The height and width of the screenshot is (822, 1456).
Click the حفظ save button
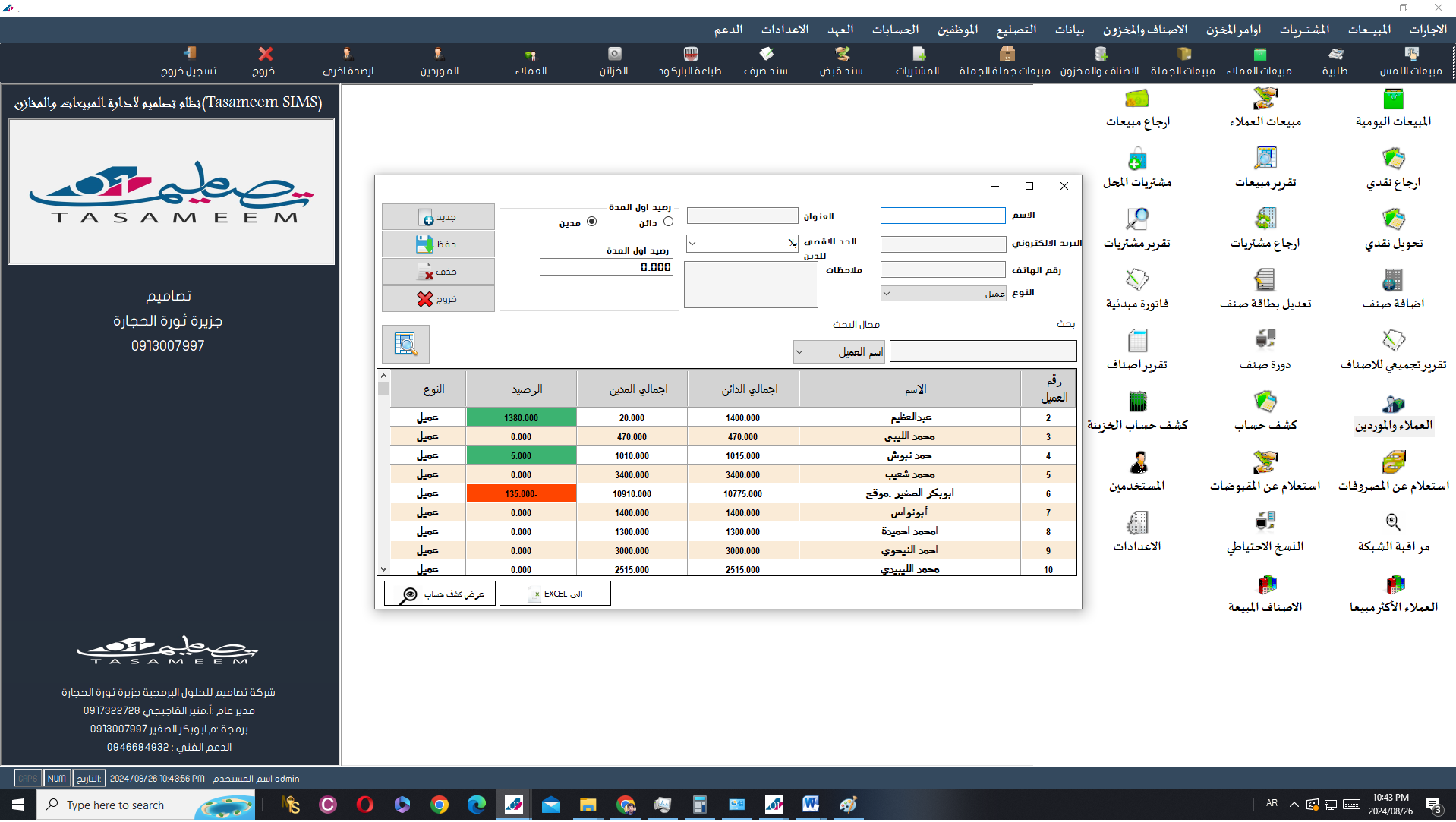438,245
